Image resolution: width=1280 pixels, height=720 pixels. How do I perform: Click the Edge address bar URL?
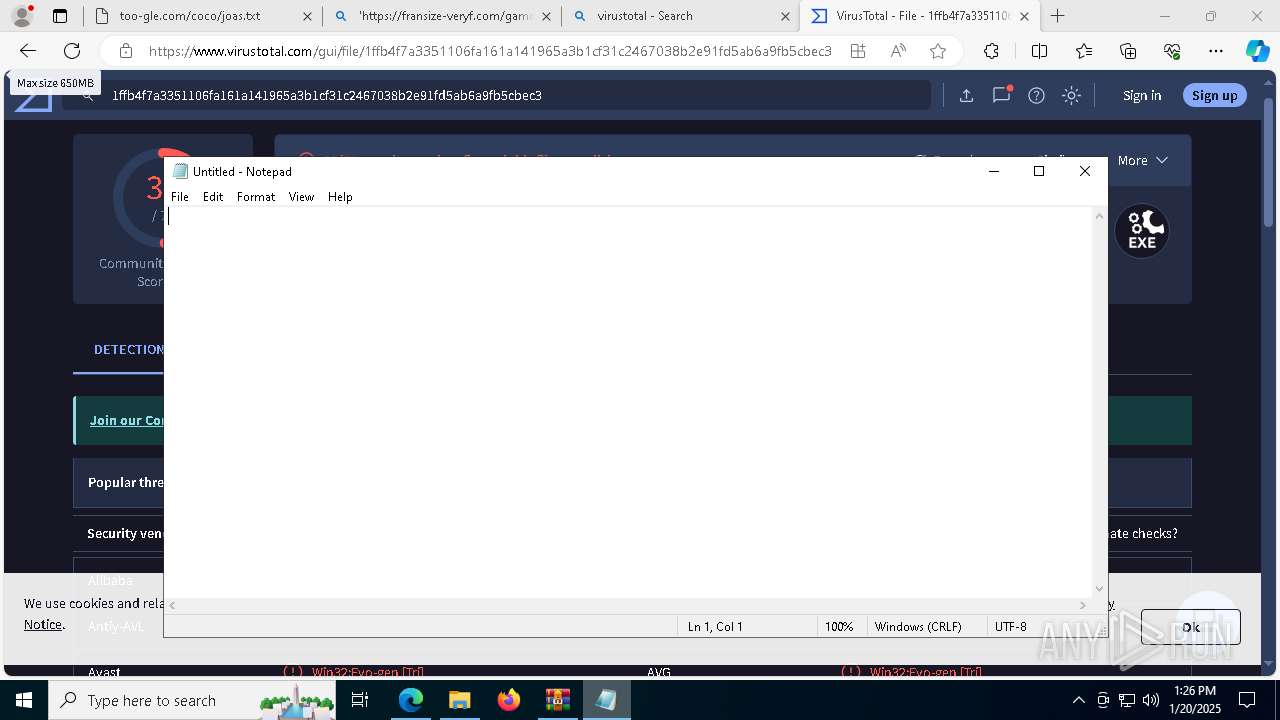coord(490,51)
